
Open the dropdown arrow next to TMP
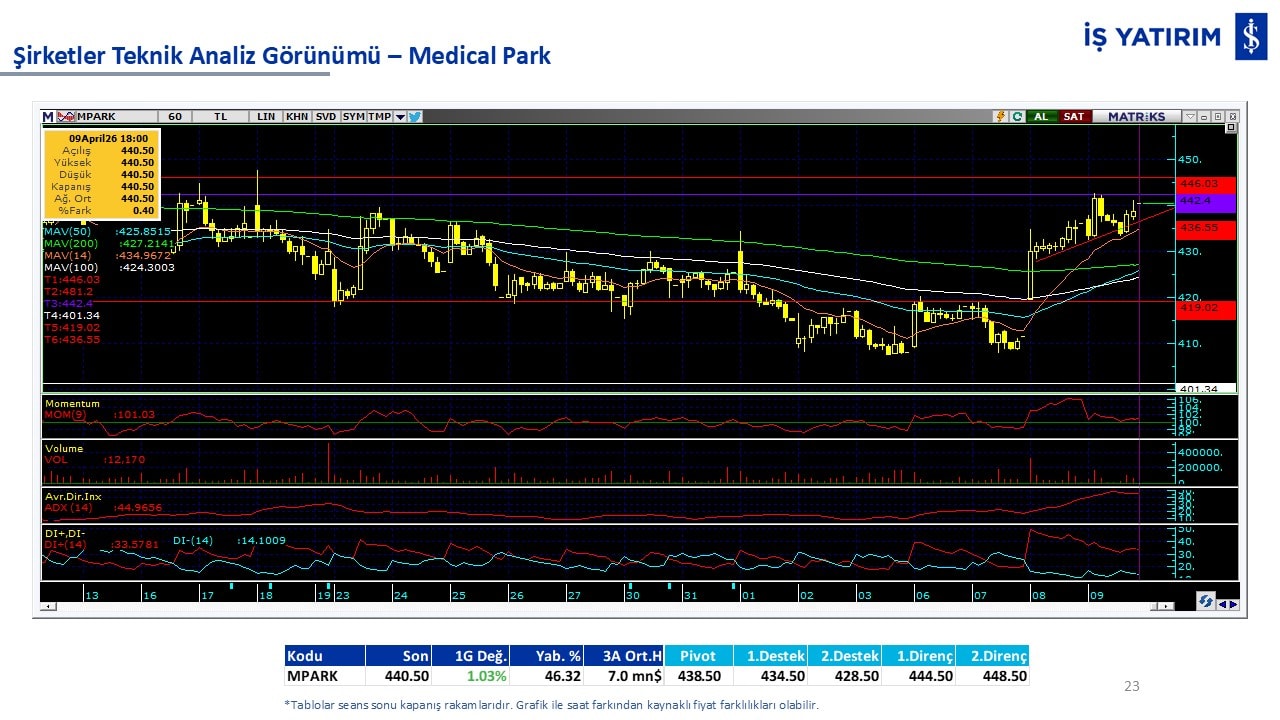400,117
